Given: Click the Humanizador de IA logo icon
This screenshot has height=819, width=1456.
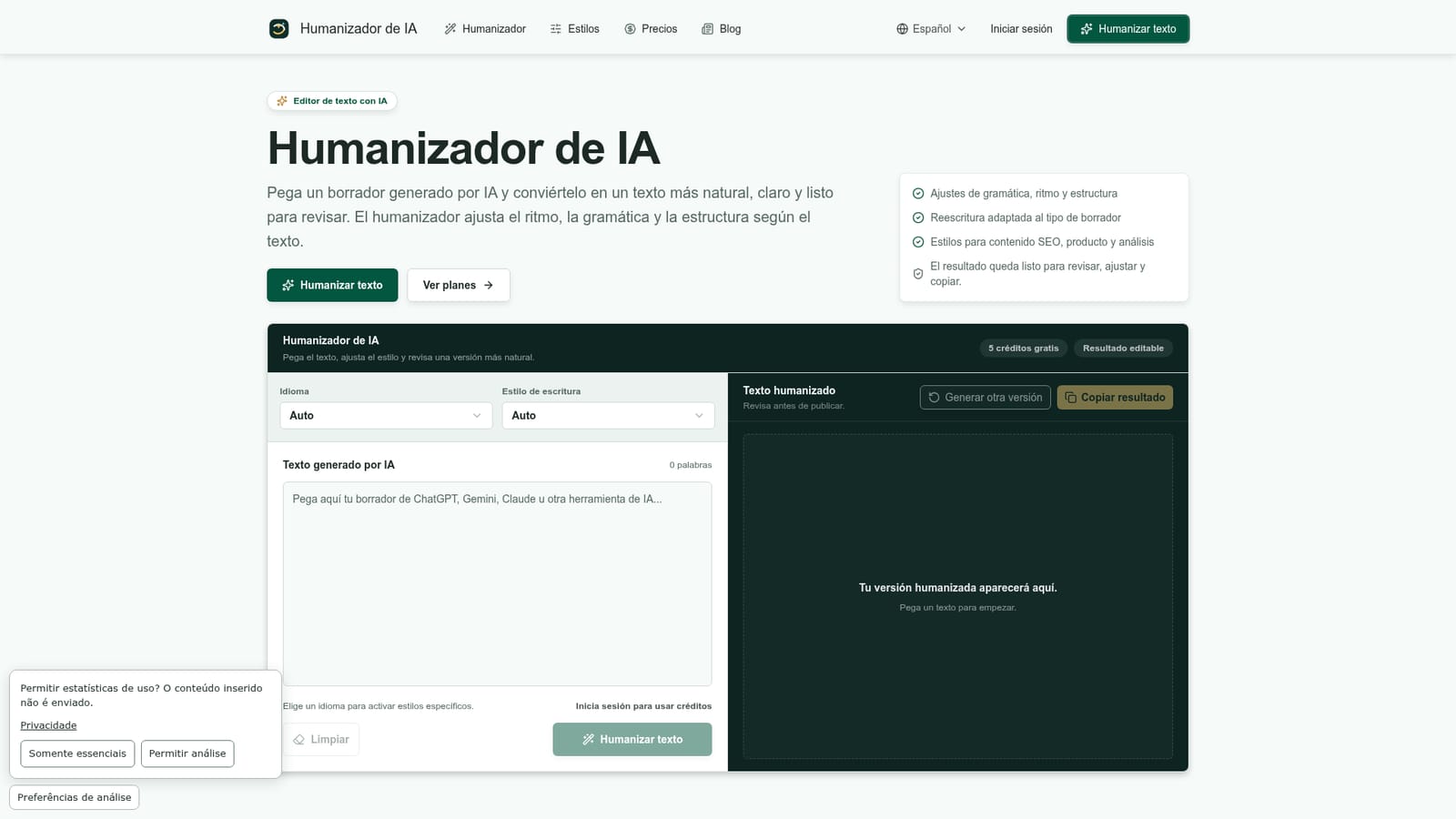Looking at the screenshot, I should [278, 29].
